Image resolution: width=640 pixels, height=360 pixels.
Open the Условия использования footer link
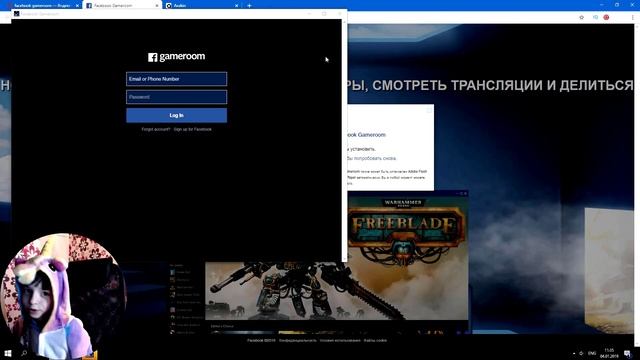pyautogui.click(x=340, y=340)
